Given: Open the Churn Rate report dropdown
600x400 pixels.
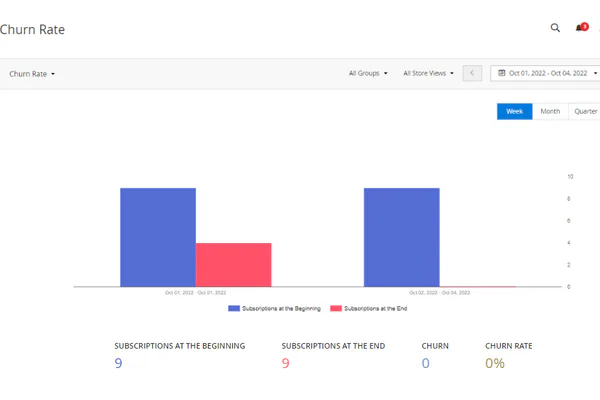Looking at the screenshot, I should pyautogui.click(x=32, y=74).
